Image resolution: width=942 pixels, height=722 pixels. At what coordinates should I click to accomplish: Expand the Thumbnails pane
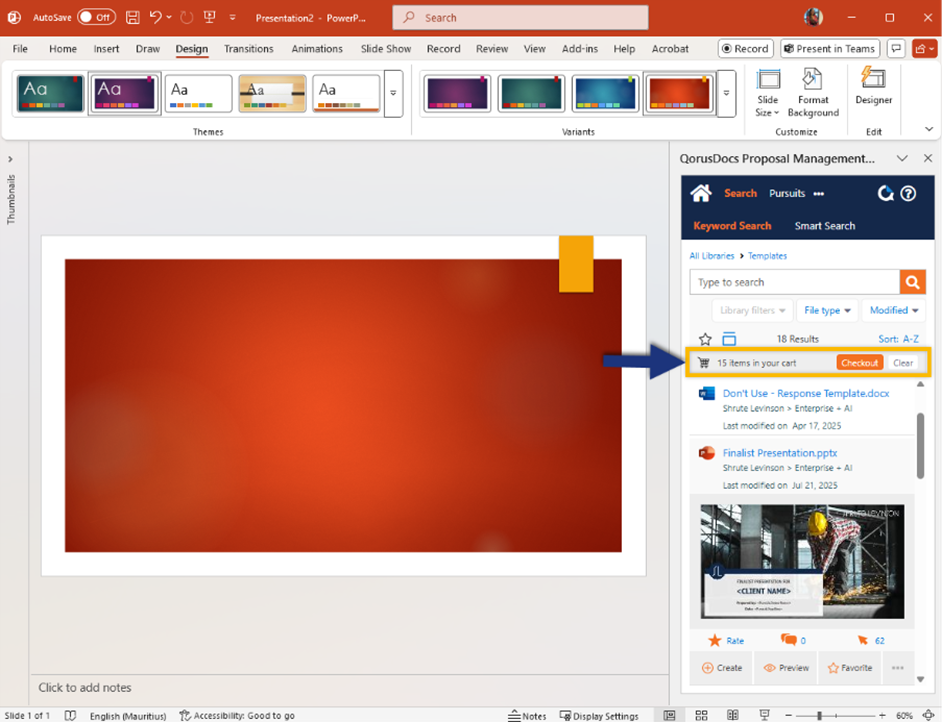point(10,159)
